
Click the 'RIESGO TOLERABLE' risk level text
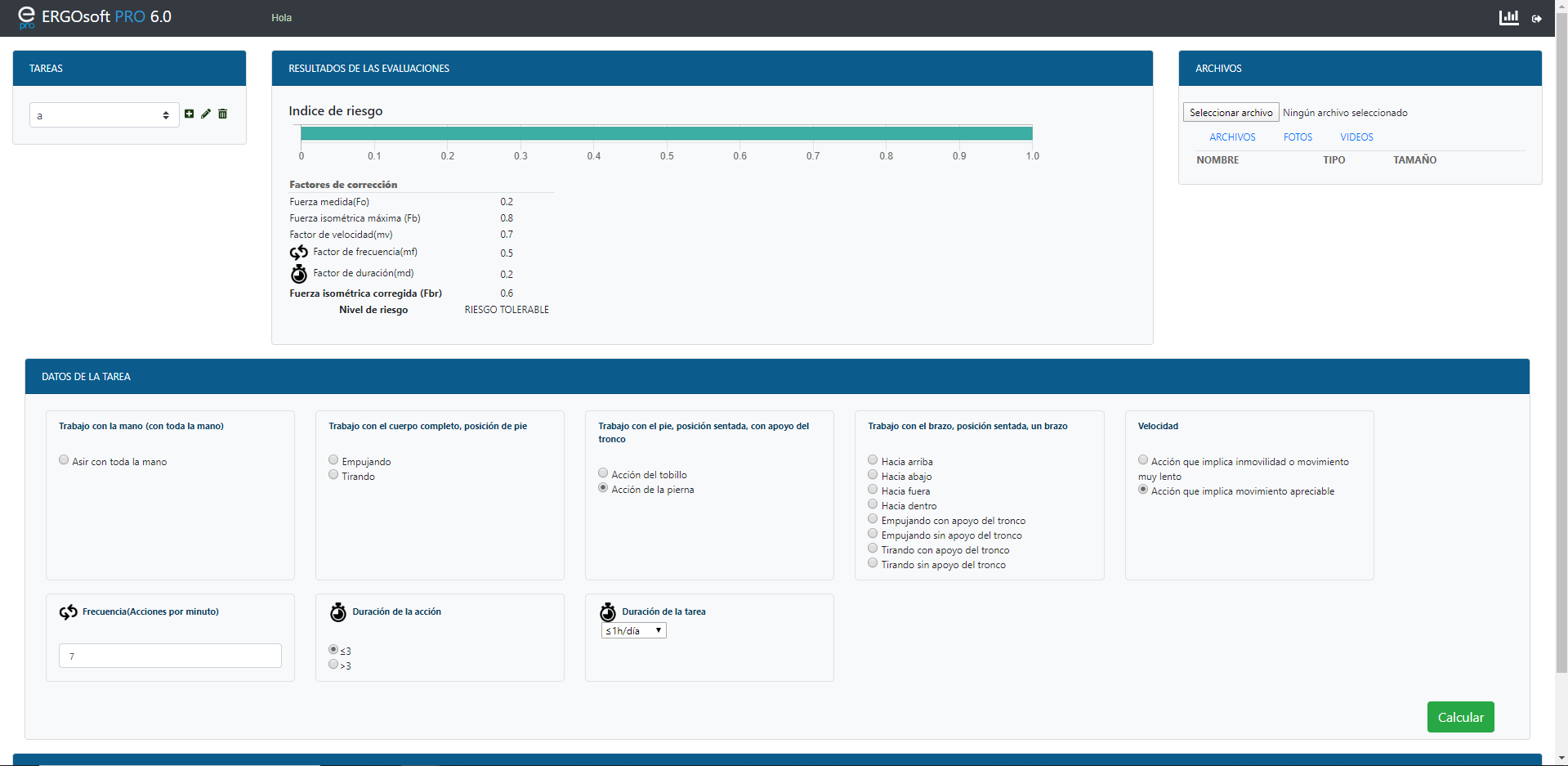click(x=507, y=310)
